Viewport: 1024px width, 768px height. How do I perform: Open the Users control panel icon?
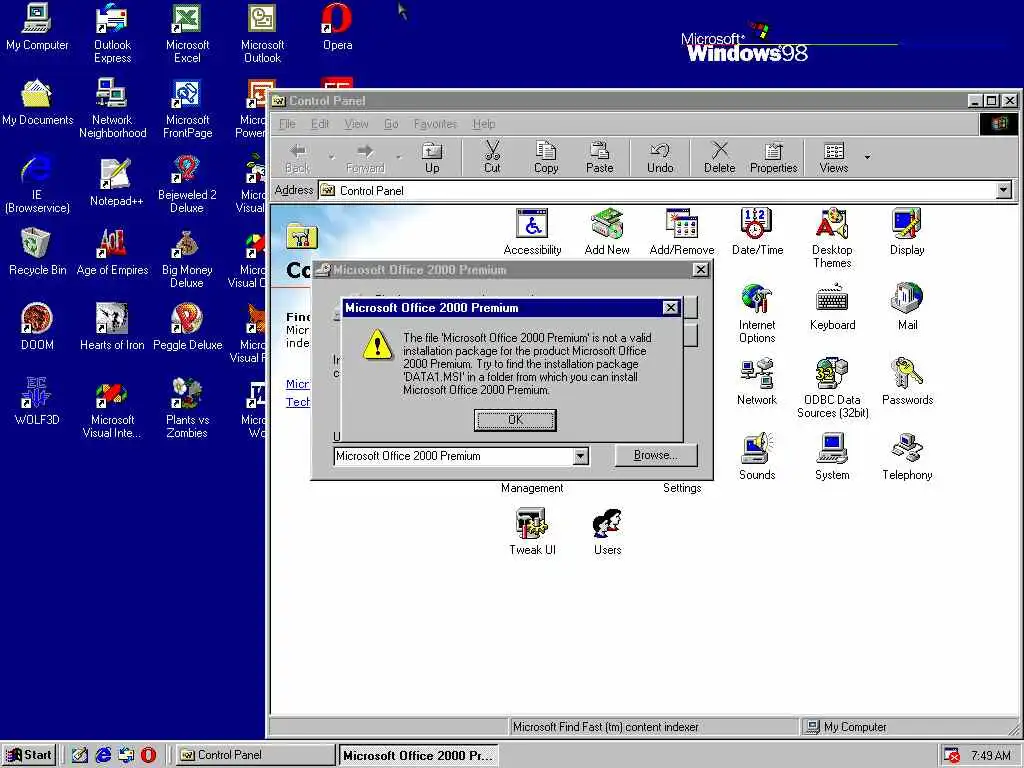point(607,532)
